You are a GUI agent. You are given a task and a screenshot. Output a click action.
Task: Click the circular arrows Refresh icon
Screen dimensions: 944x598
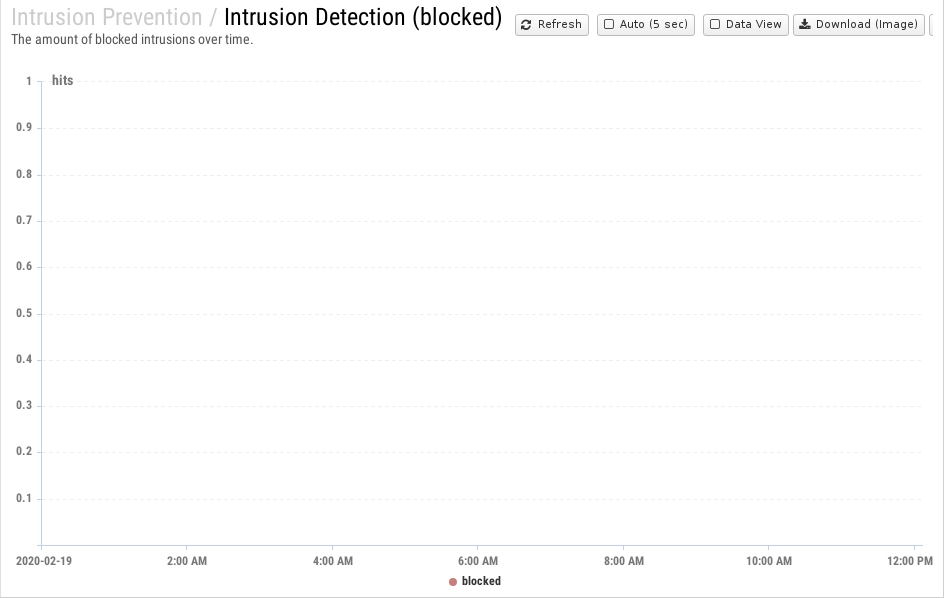coord(526,25)
